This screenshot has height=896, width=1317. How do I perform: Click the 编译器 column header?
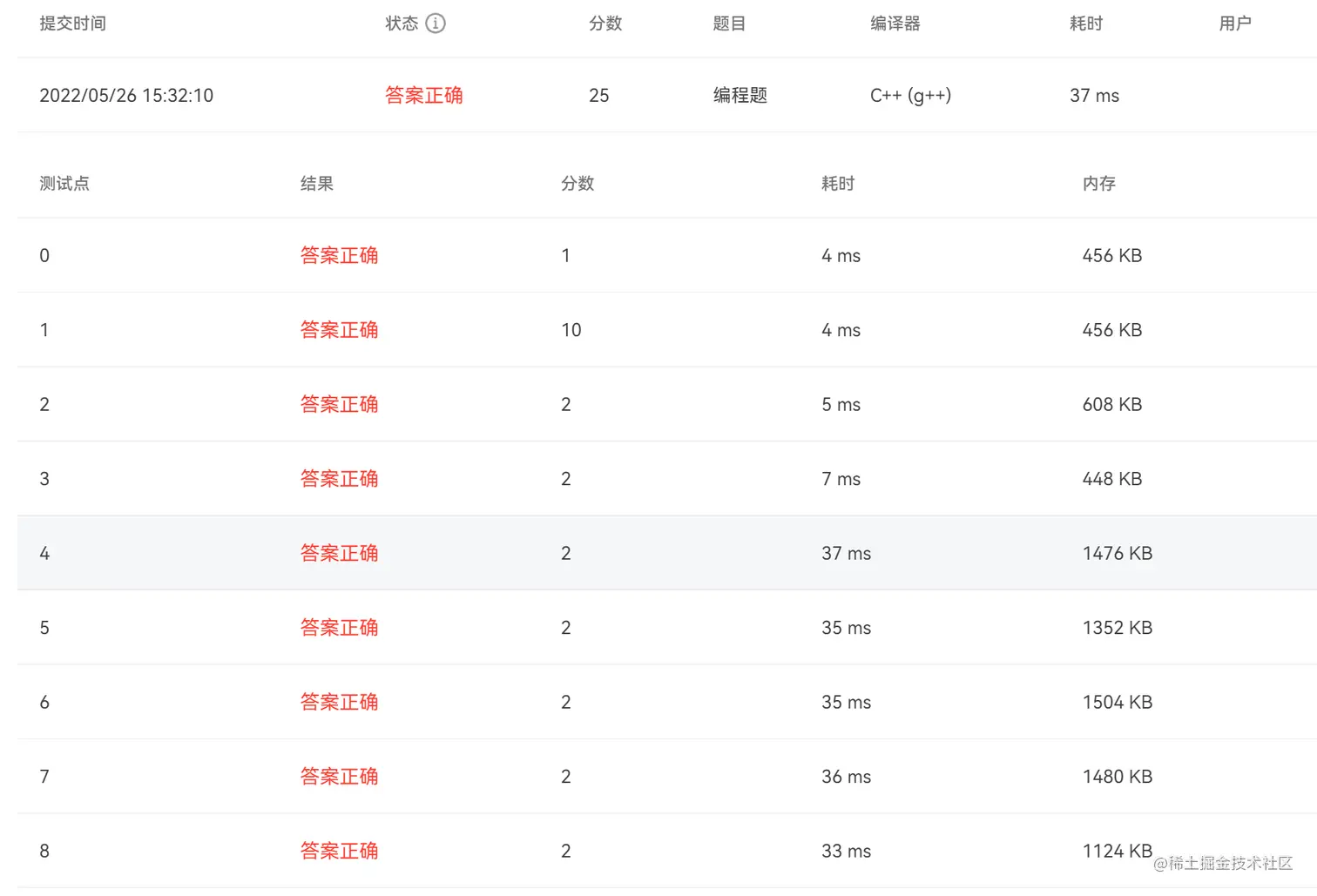[895, 24]
